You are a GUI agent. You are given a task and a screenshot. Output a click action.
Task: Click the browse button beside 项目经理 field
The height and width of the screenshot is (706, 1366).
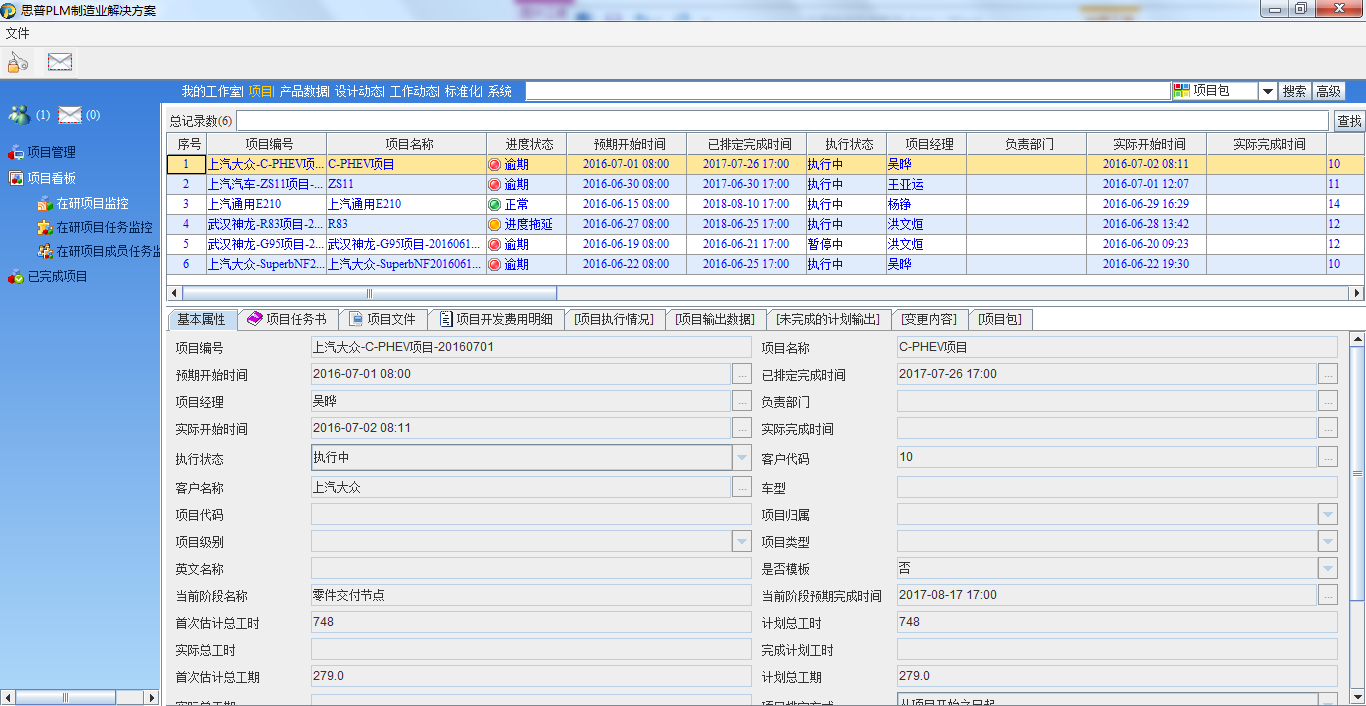click(x=741, y=401)
